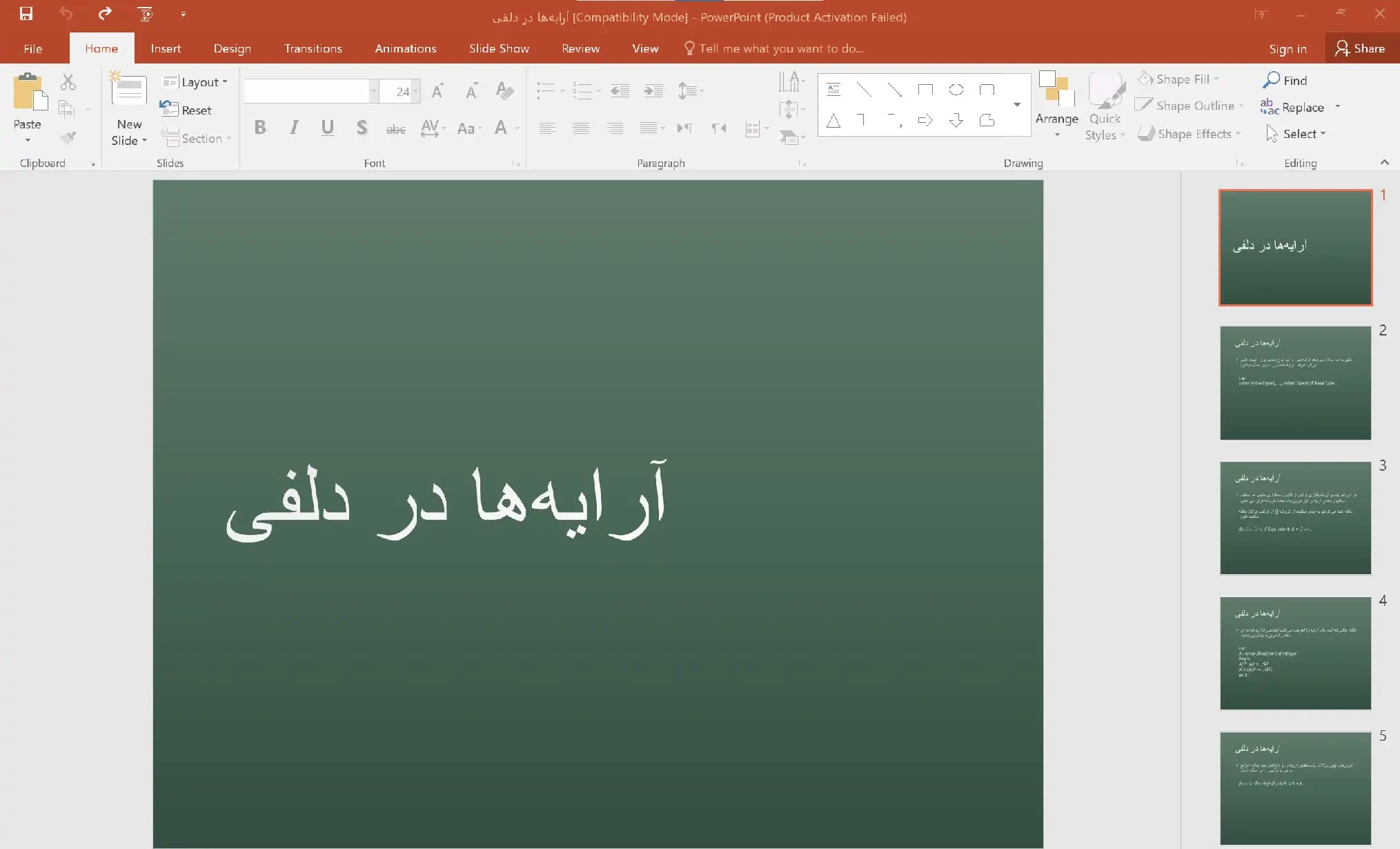The image size is (1400, 849).
Task: Switch to the Design tab
Action: [x=233, y=48]
